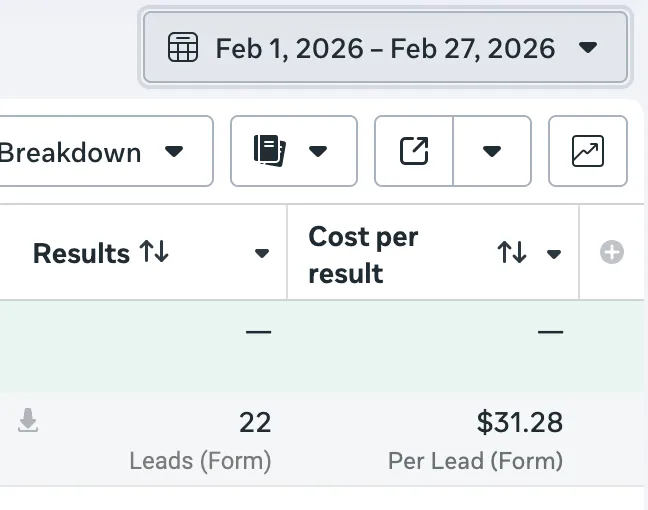Click the Results column header

tap(81, 253)
